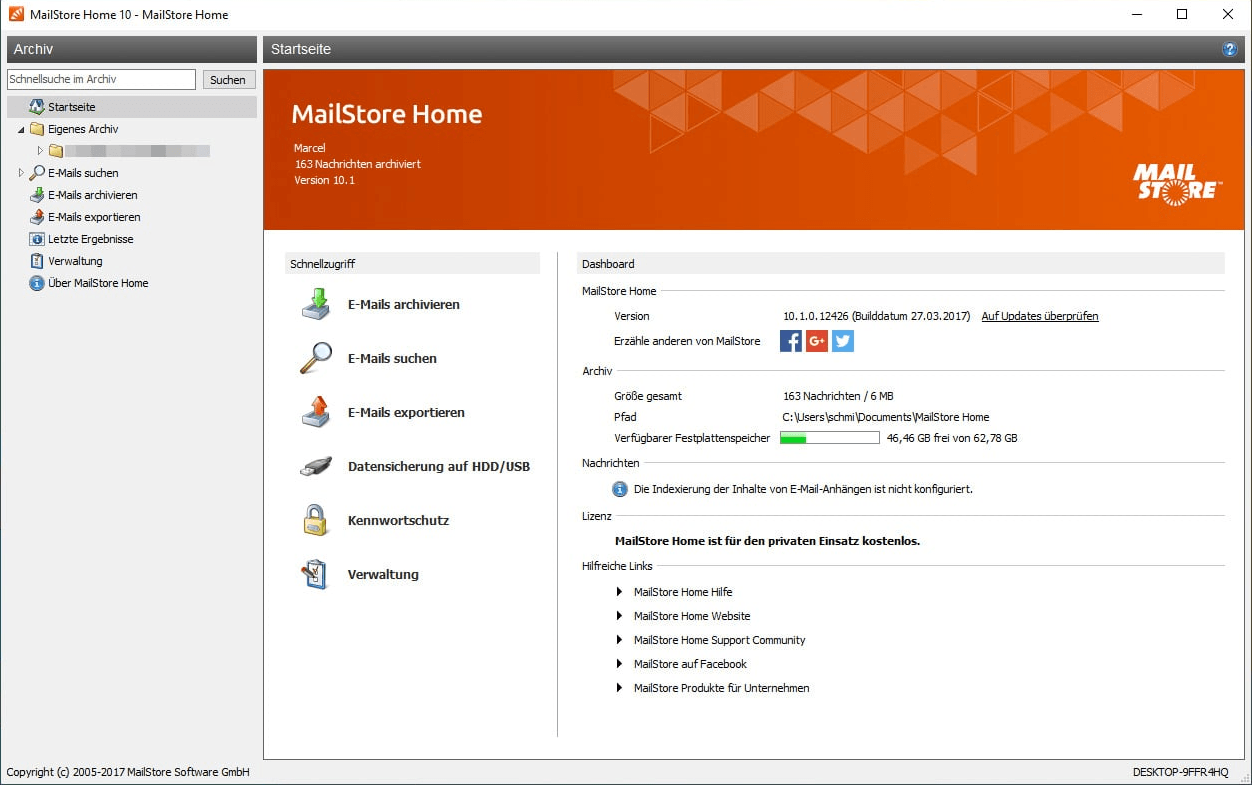Click the Über MailStore Home info icon
Screen dimensions: 1252x785
pyautogui.click(x=37, y=283)
